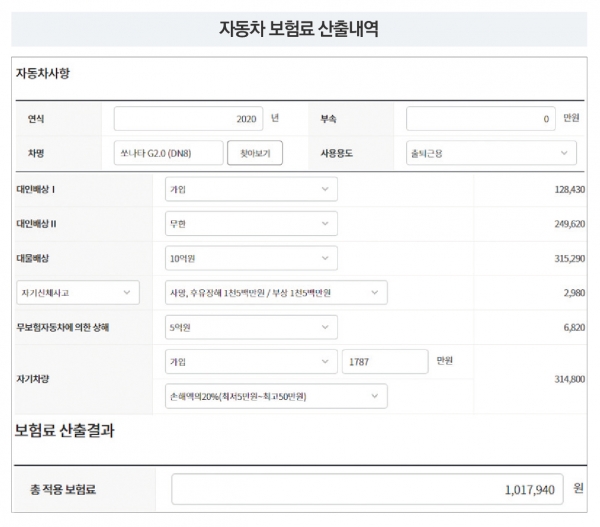Click the 보험료 산출결과 section heading
The image size is (600, 527).
click(x=64, y=432)
